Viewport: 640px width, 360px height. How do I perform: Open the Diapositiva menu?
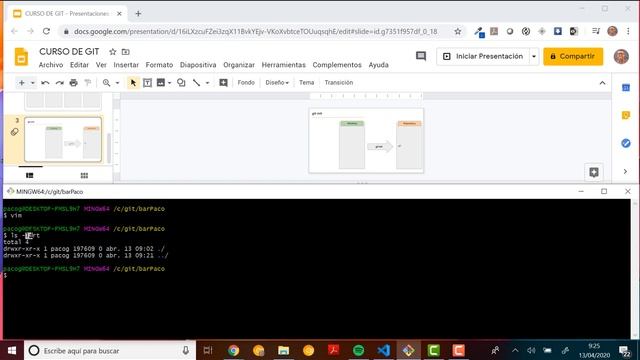point(198,65)
